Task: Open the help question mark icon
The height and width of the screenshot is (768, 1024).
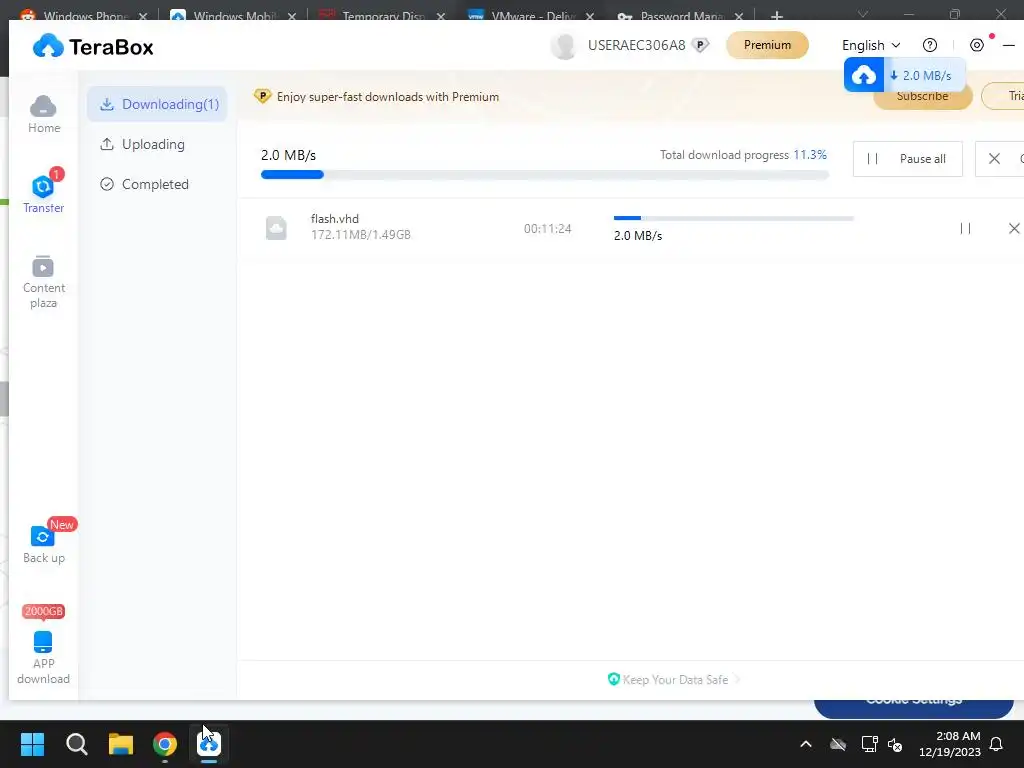Action: tap(930, 45)
